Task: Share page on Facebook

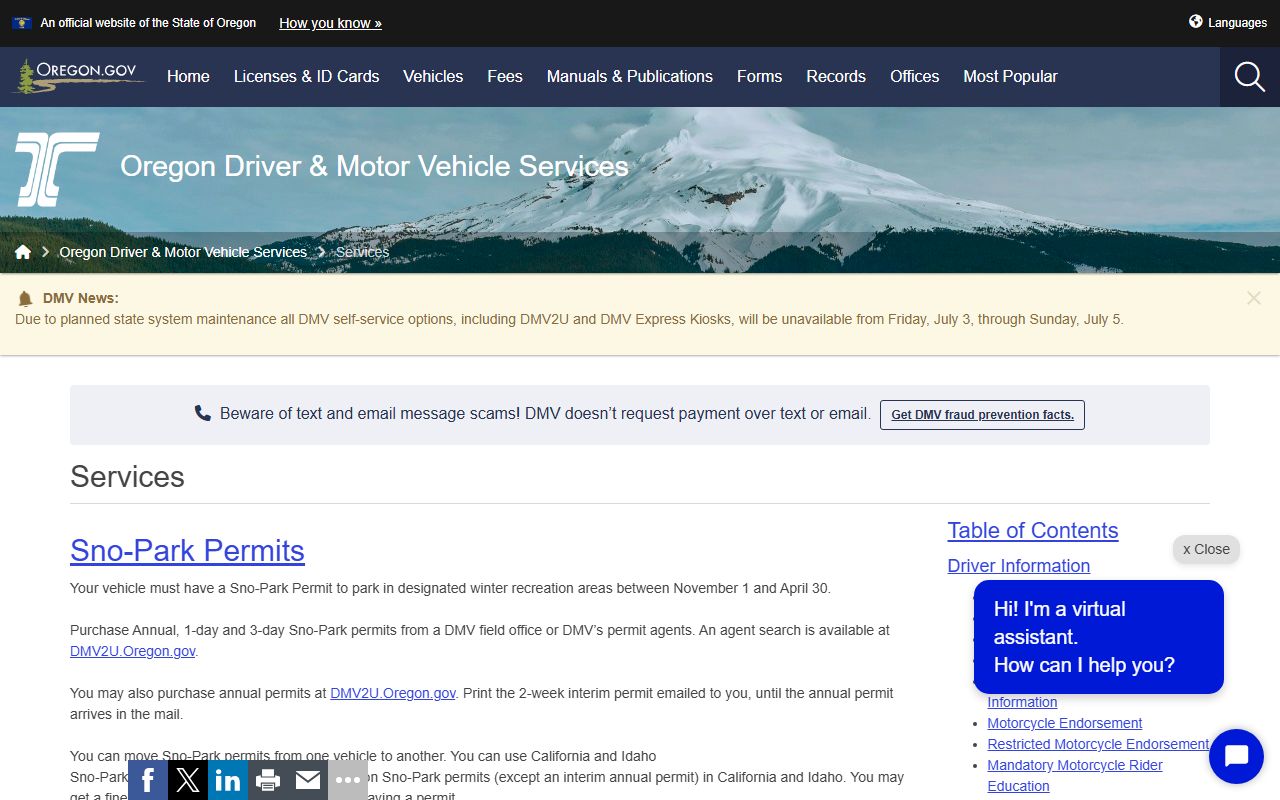Action: pyautogui.click(x=148, y=780)
